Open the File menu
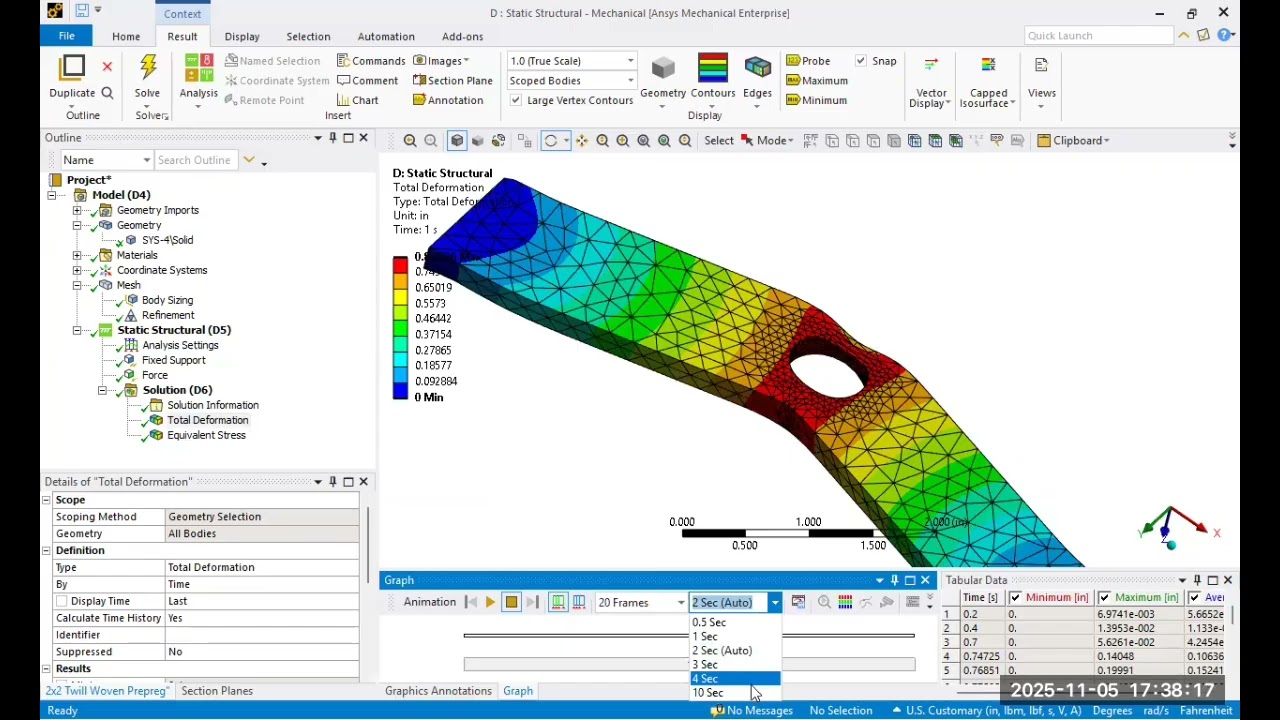The height and width of the screenshot is (720, 1280). (x=66, y=36)
